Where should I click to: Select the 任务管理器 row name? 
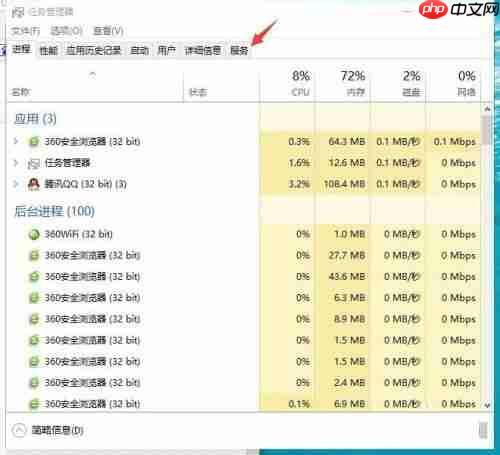[67, 163]
